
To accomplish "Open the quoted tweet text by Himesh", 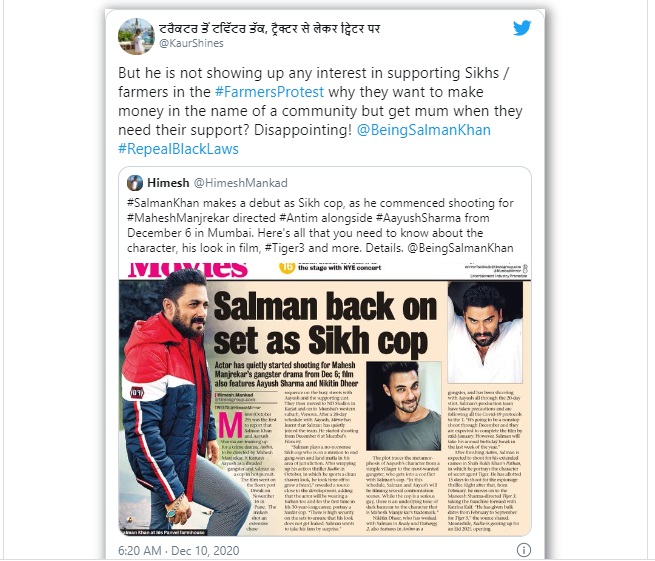I will click(x=320, y=226).
